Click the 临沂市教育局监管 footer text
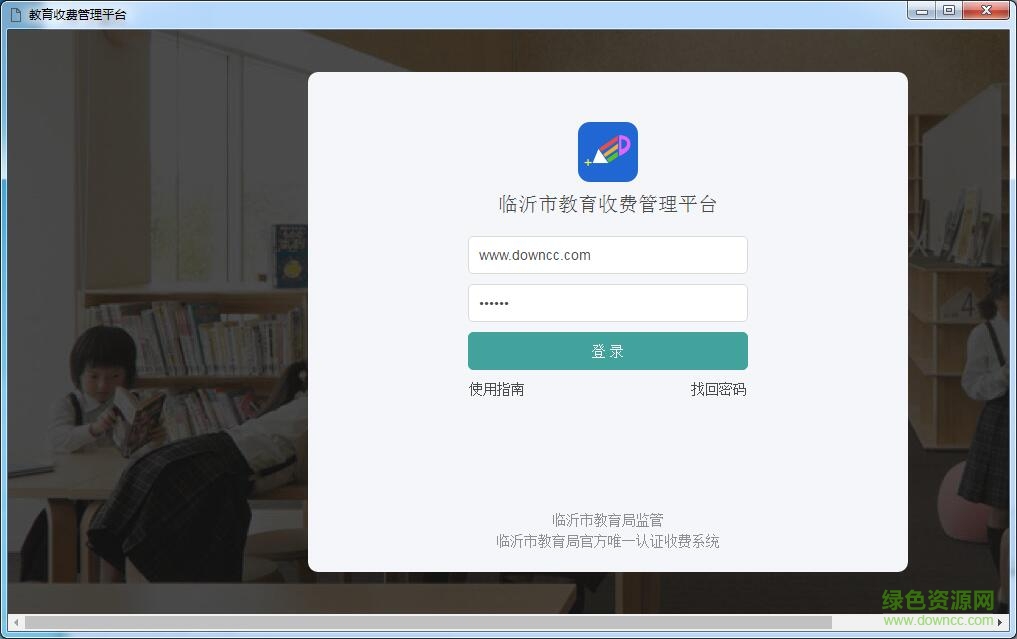1017x639 pixels. pos(607,520)
